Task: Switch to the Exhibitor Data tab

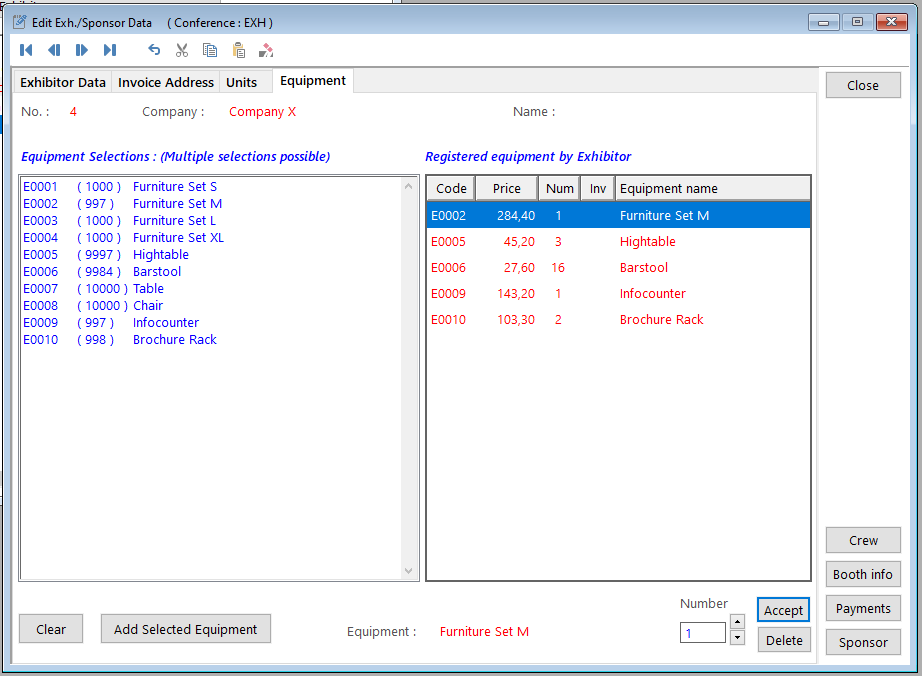Action: [63, 82]
